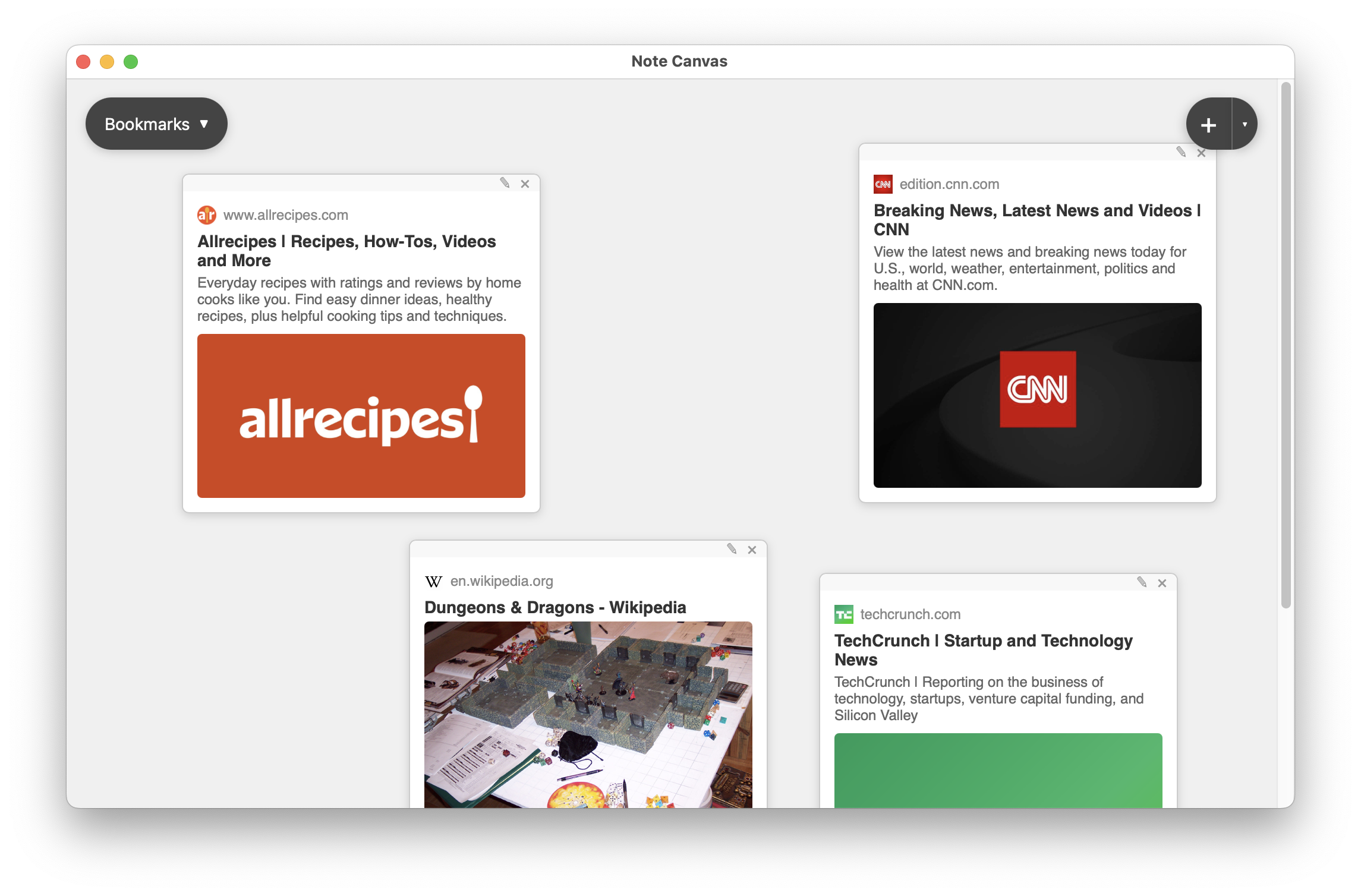Click the vertical scrollbar on the canvas

click(1286, 345)
